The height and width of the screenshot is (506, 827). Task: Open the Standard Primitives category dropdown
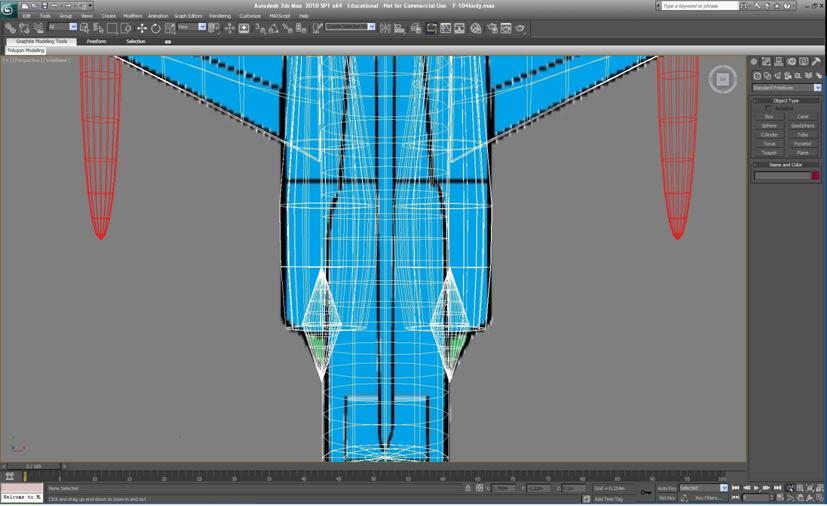pos(786,88)
